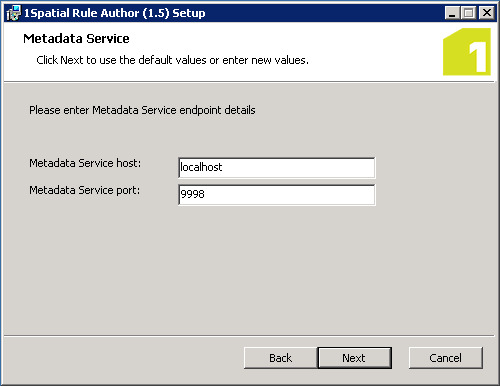Image resolution: width=500 pixels, height=386 pixels.
Task: Focus the Metadata Service port field
Action: point(277,195)
